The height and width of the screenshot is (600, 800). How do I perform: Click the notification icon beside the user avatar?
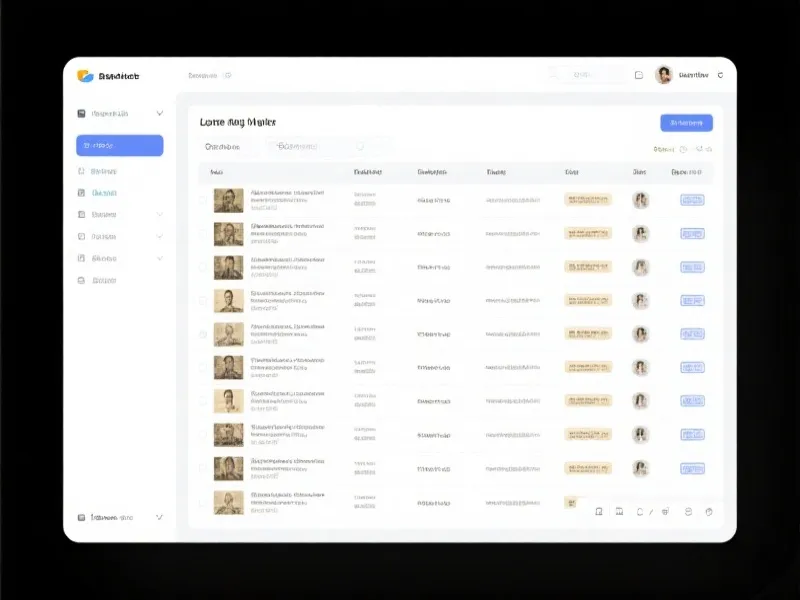coord(639,75)
